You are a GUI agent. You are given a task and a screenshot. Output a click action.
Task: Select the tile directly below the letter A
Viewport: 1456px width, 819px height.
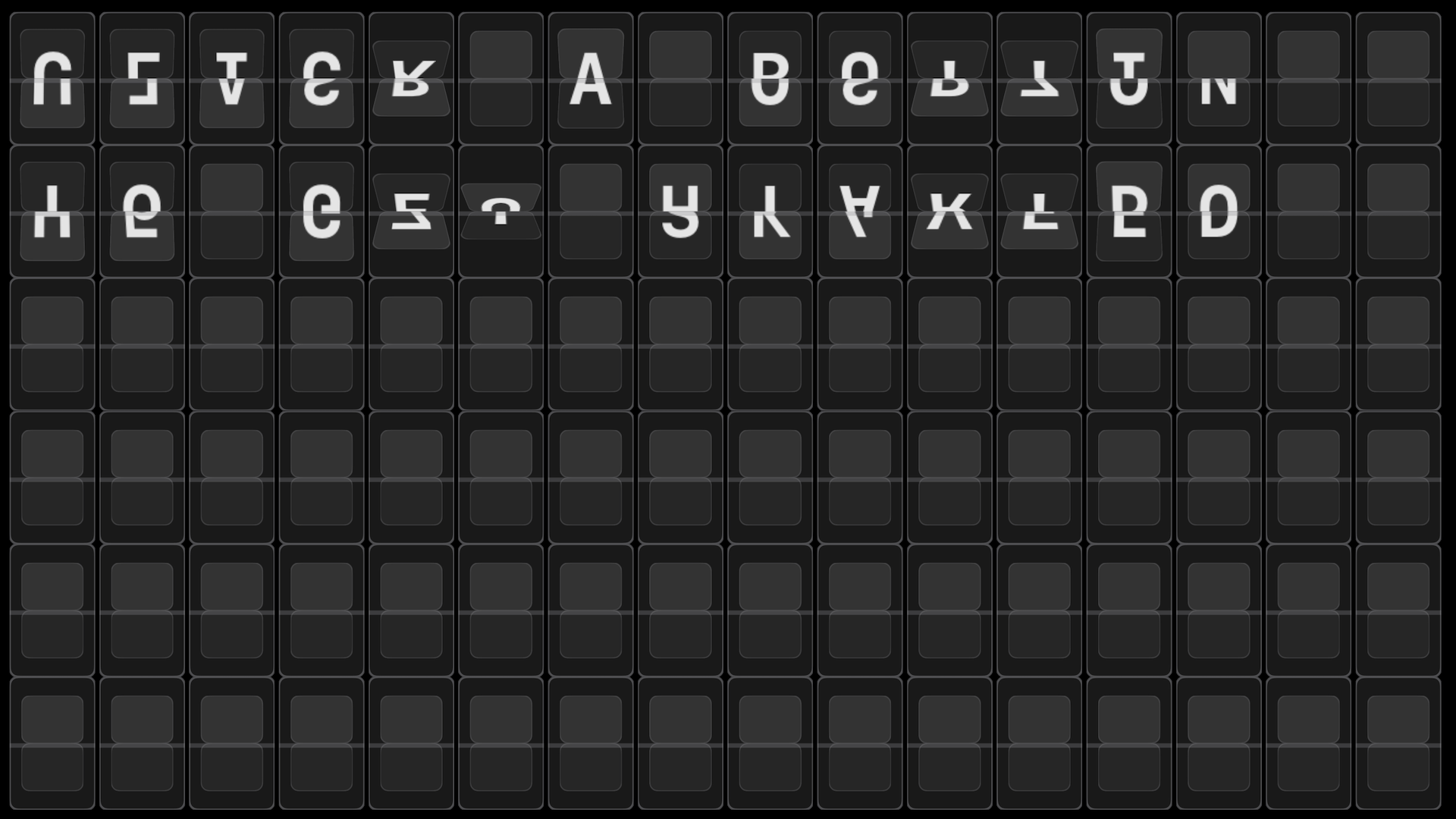[591, 212]
